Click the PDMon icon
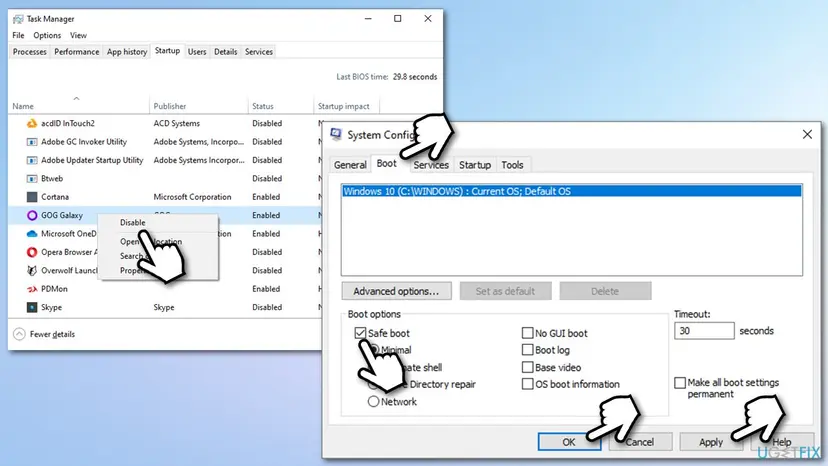This screenshot has width=828, height=466. (x=32, y=289)
